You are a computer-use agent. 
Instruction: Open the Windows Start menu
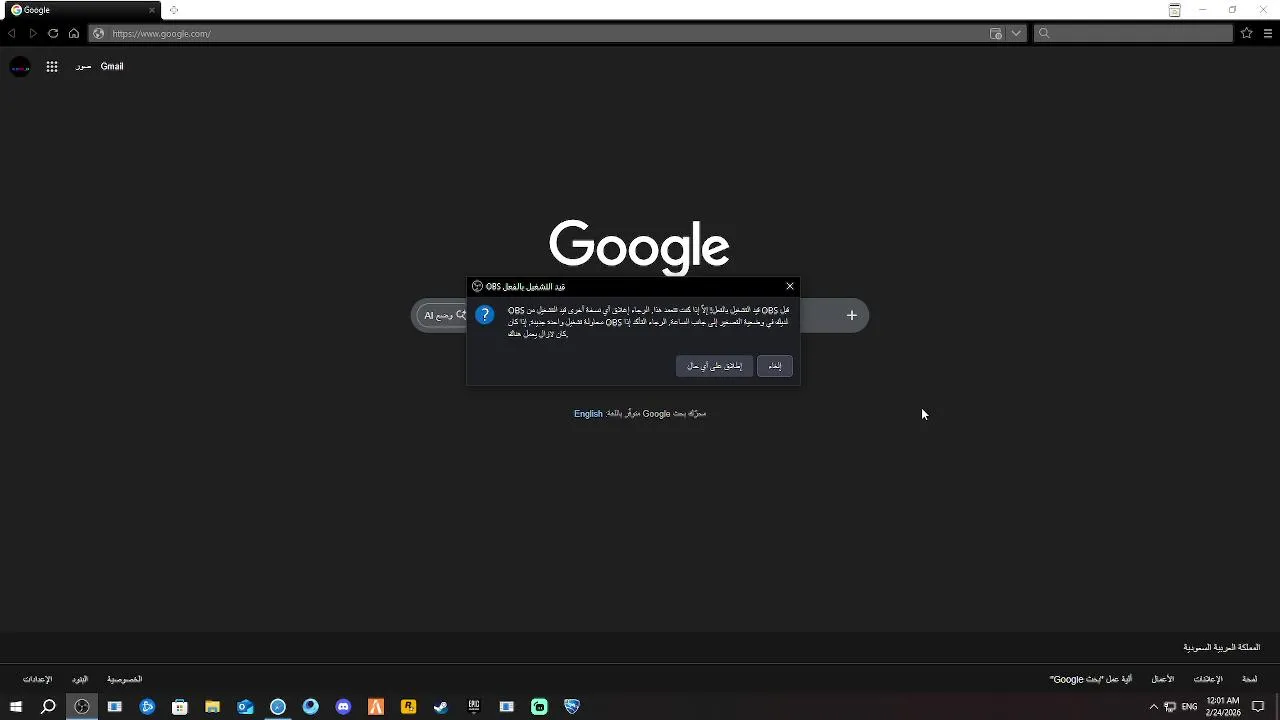coord(16,707)
